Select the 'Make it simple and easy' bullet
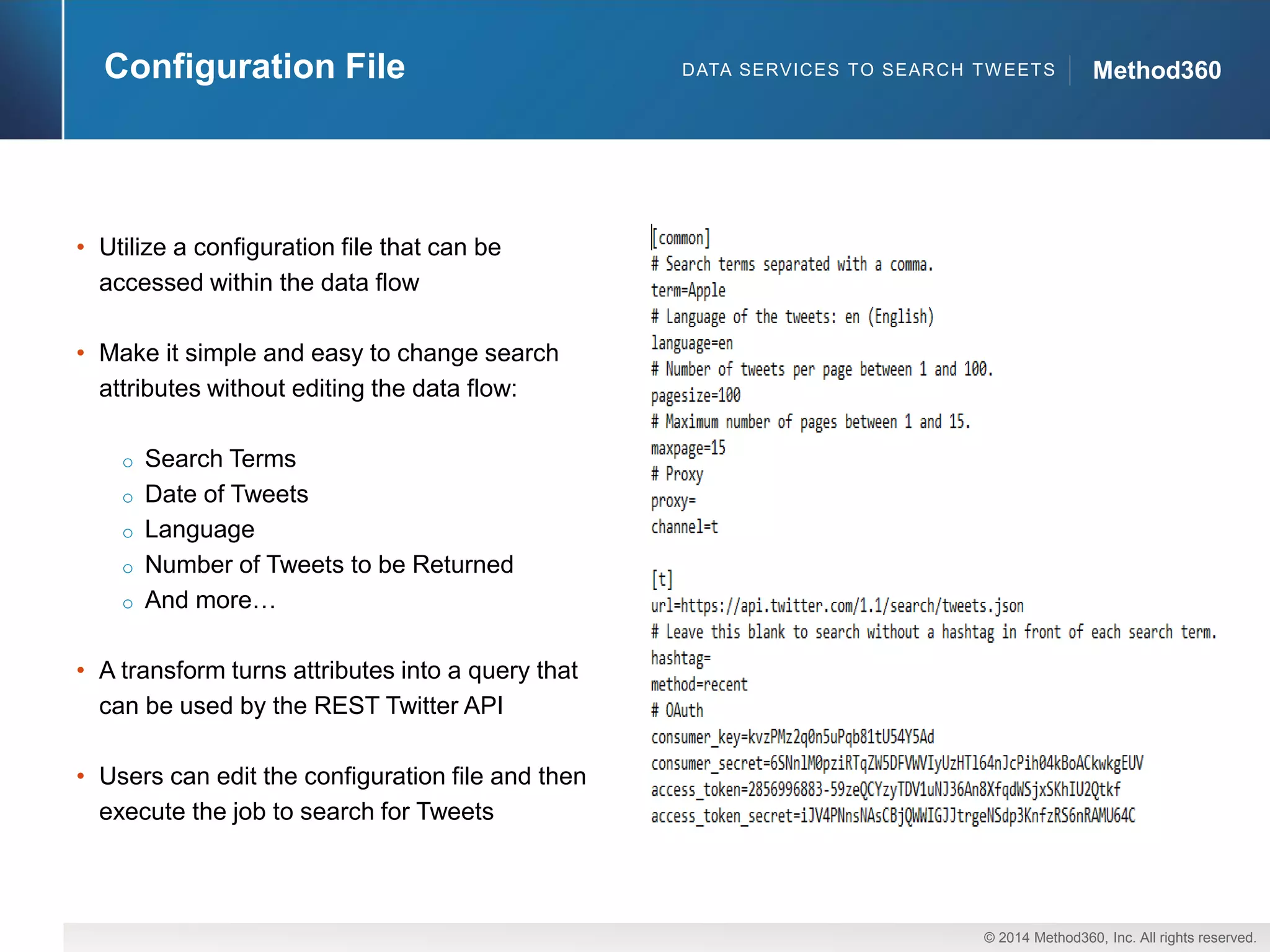 (x=329, y=371)
